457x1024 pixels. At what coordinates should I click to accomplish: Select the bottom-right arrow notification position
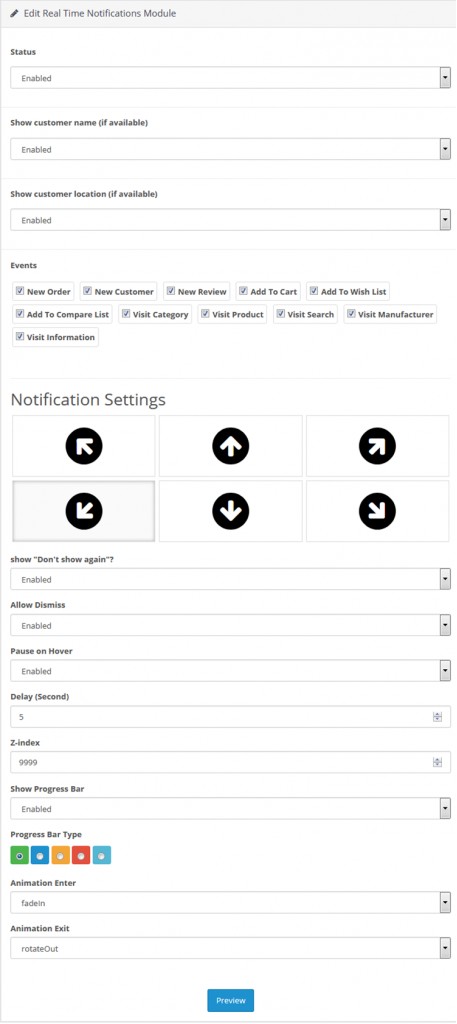[x=377, y=511]
